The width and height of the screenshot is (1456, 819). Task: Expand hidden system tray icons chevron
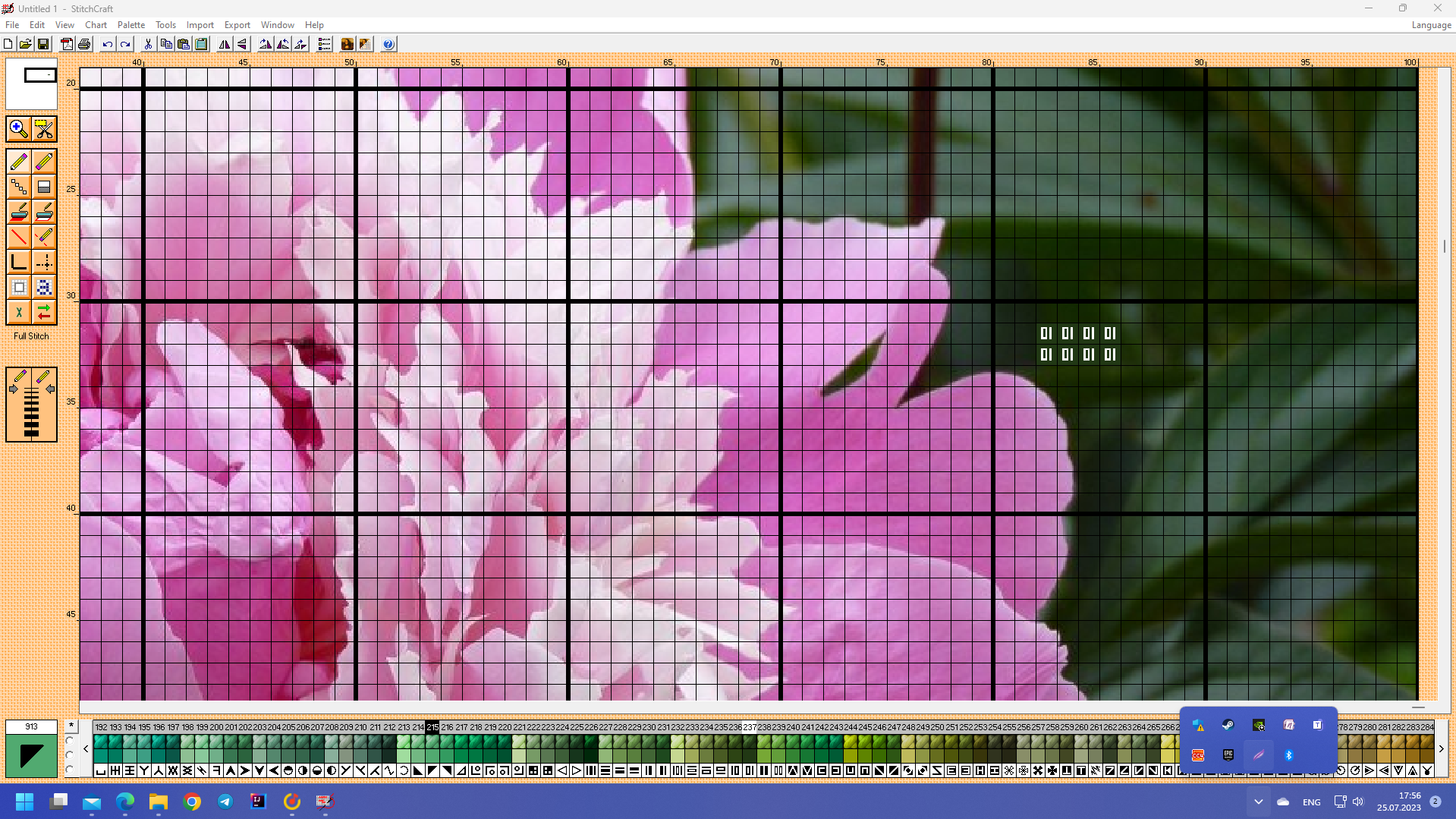[x=1258, y=802]
